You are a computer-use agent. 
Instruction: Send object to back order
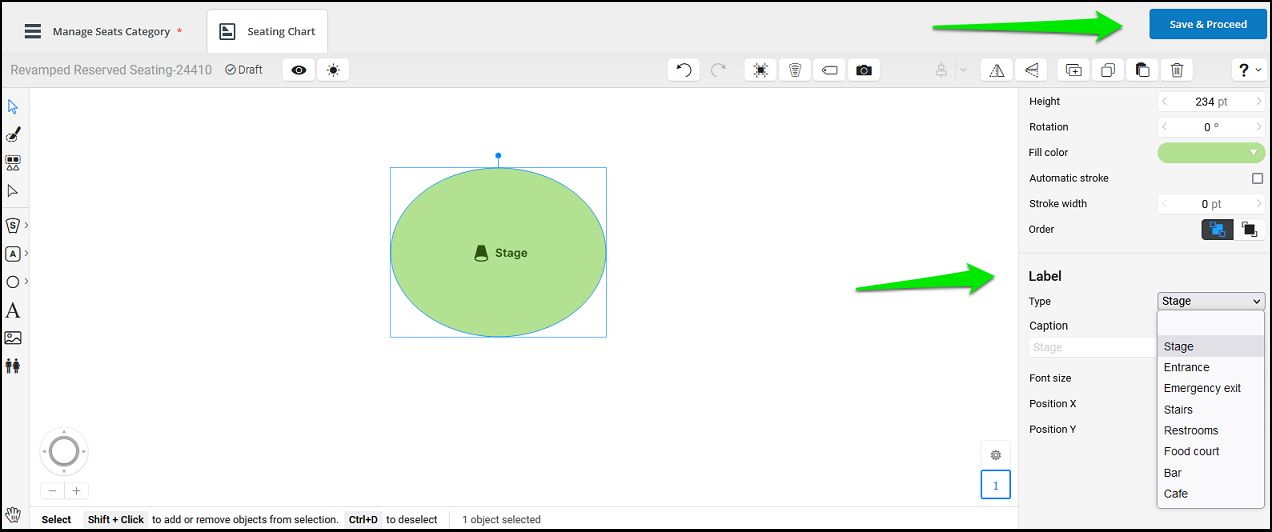[1249, 229]
